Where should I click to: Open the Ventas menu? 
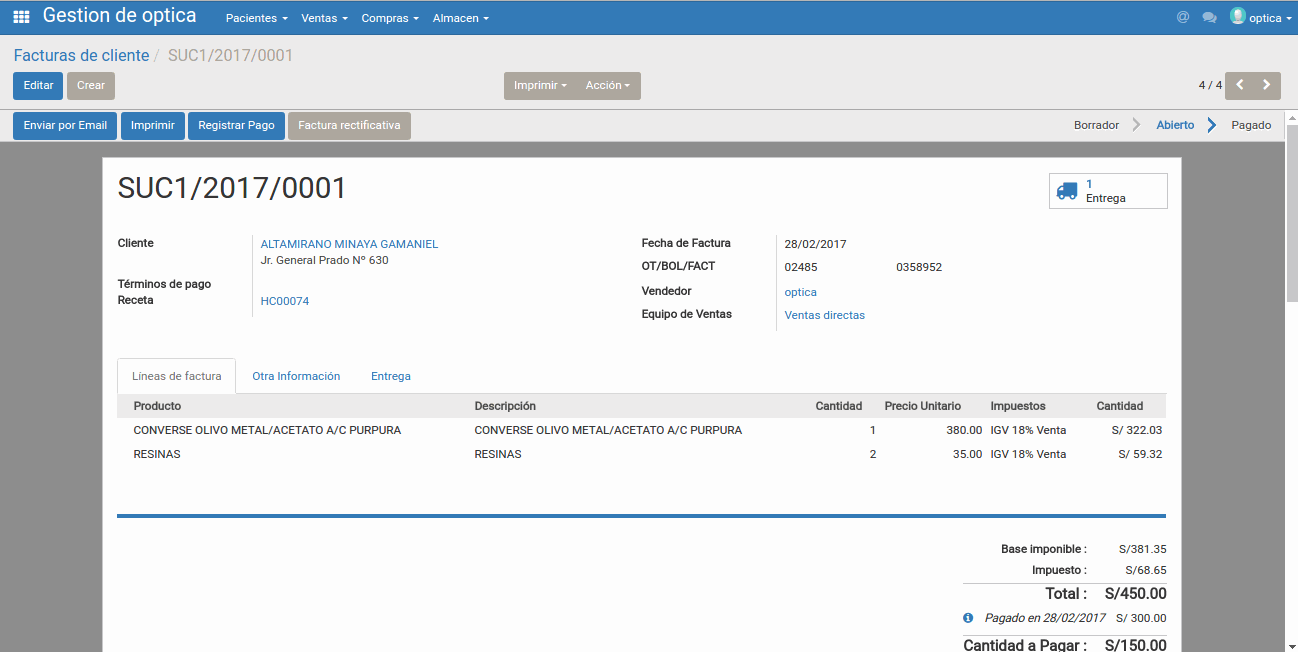coord(324,18)
